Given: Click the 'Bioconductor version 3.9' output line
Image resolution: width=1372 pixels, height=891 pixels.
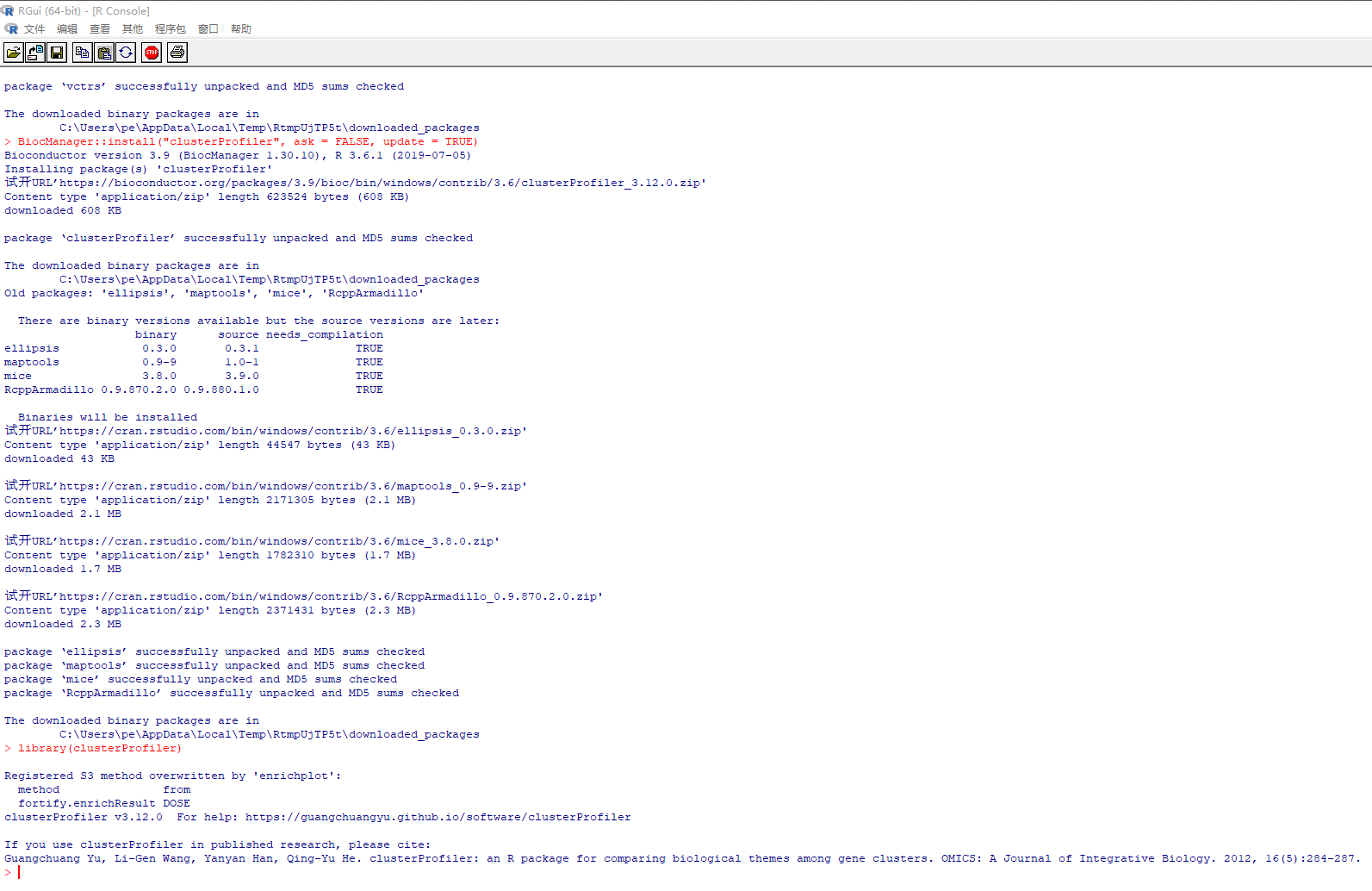Looking at the screenshot, I should pos(238,155).
